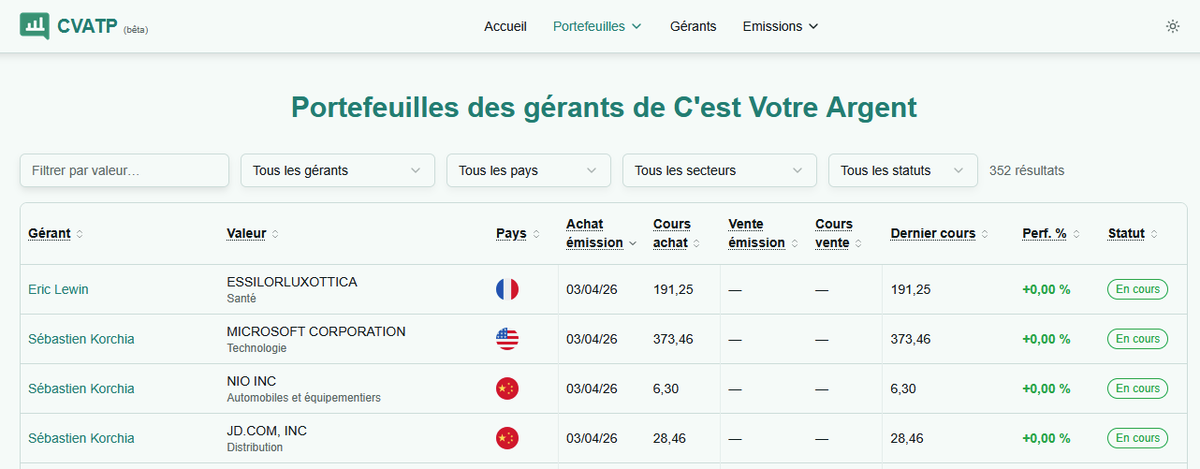Click the Cours vente column header

point(834,234)
